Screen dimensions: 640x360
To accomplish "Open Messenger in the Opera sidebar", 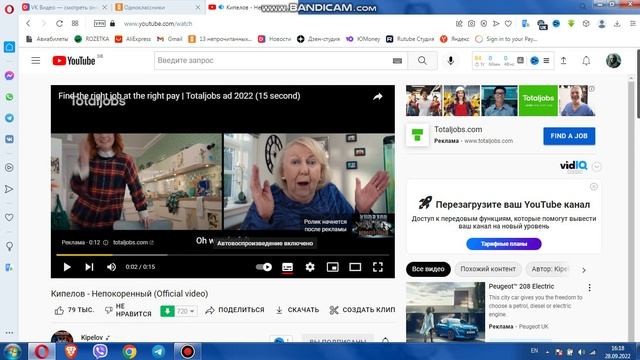I will click(9, 76).
